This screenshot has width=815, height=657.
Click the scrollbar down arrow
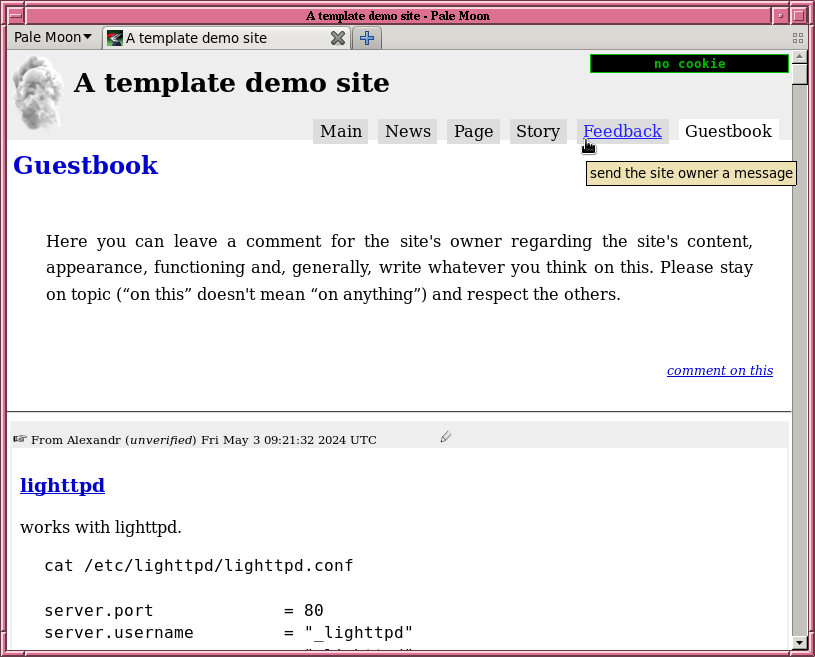click(799, 642)
